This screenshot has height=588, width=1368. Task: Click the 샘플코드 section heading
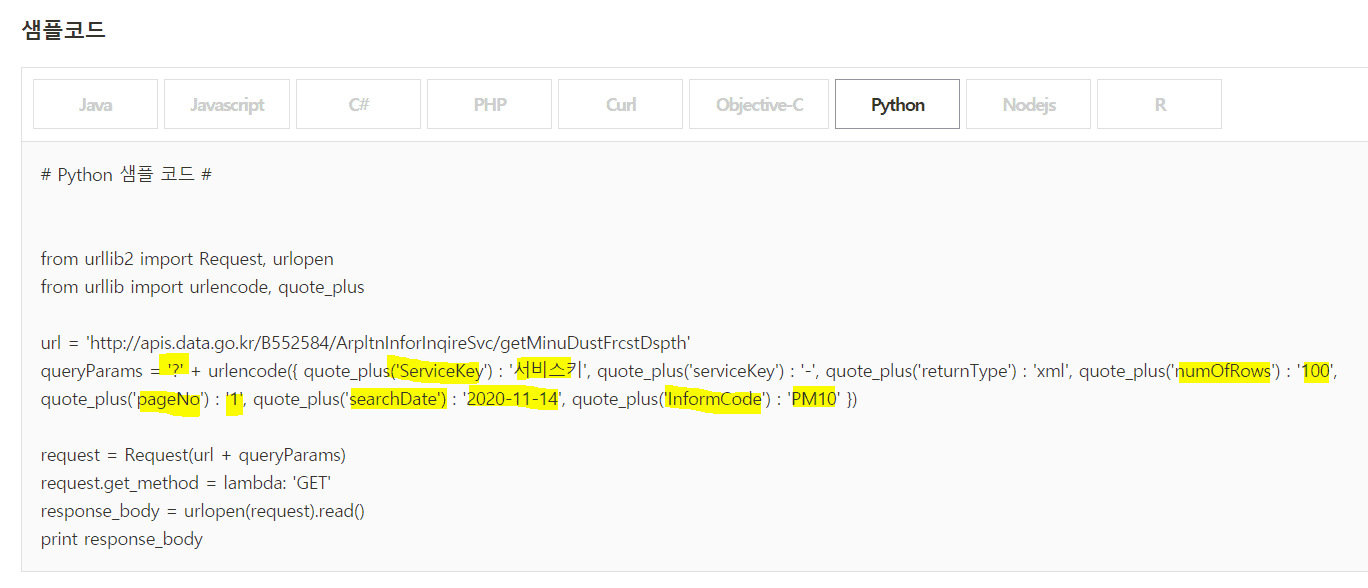tap(63, 29)
